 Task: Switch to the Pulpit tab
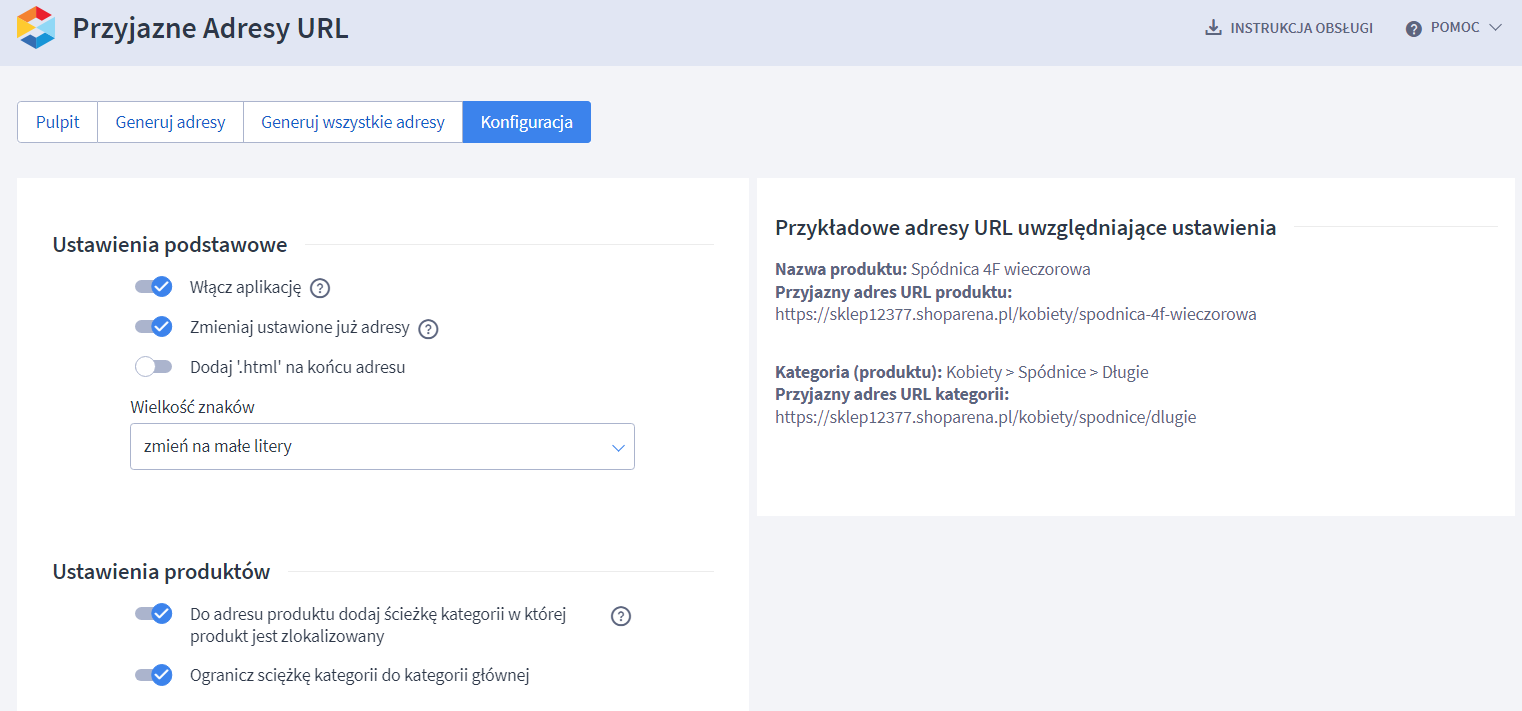click(x=57, y=121)
